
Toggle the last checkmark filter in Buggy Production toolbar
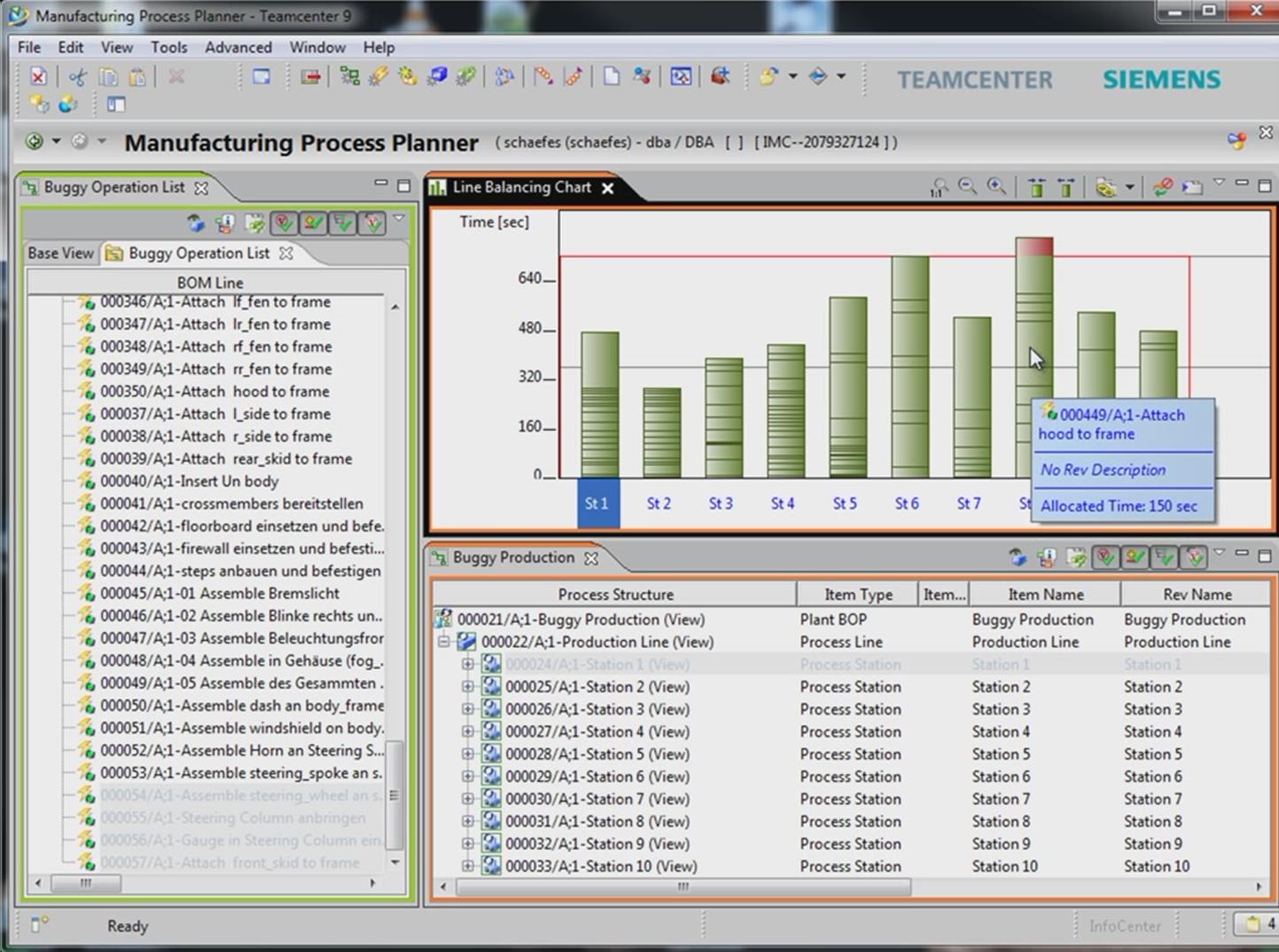tap(1195, 558)
